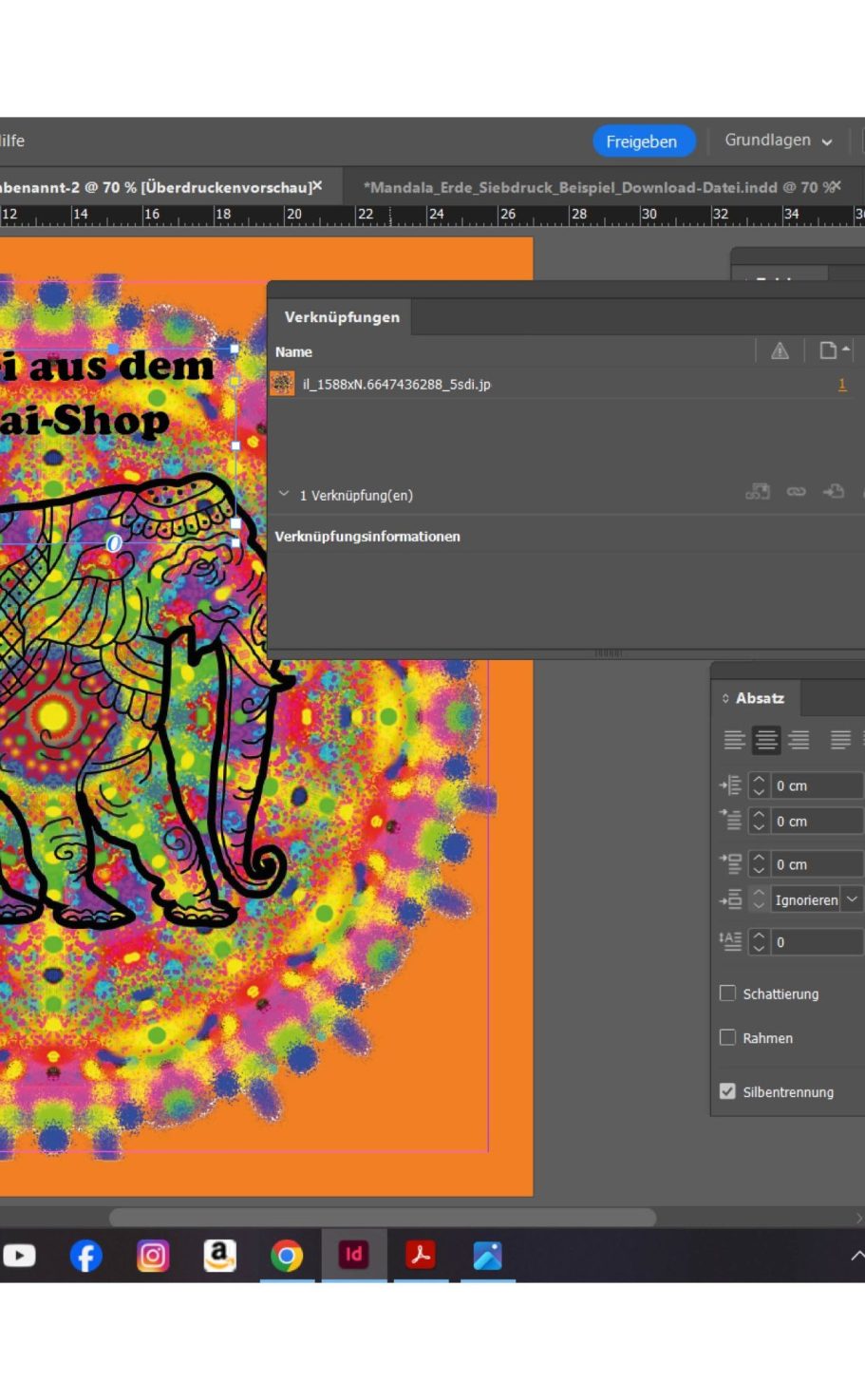Step the first line indent value

click(x=759, y=821)
